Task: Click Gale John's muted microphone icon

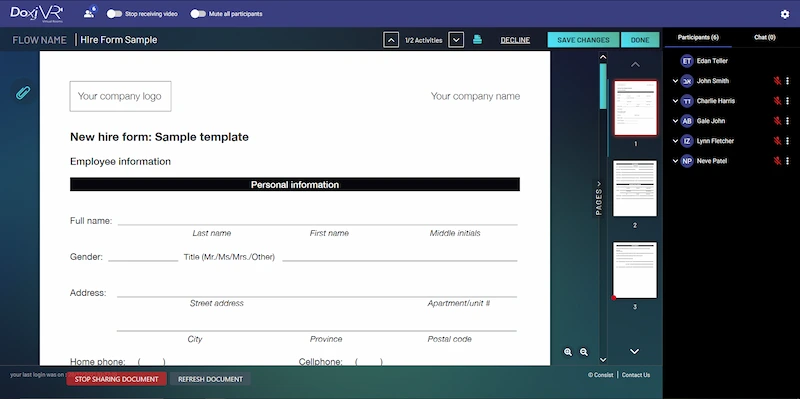Action: (777, 121)
